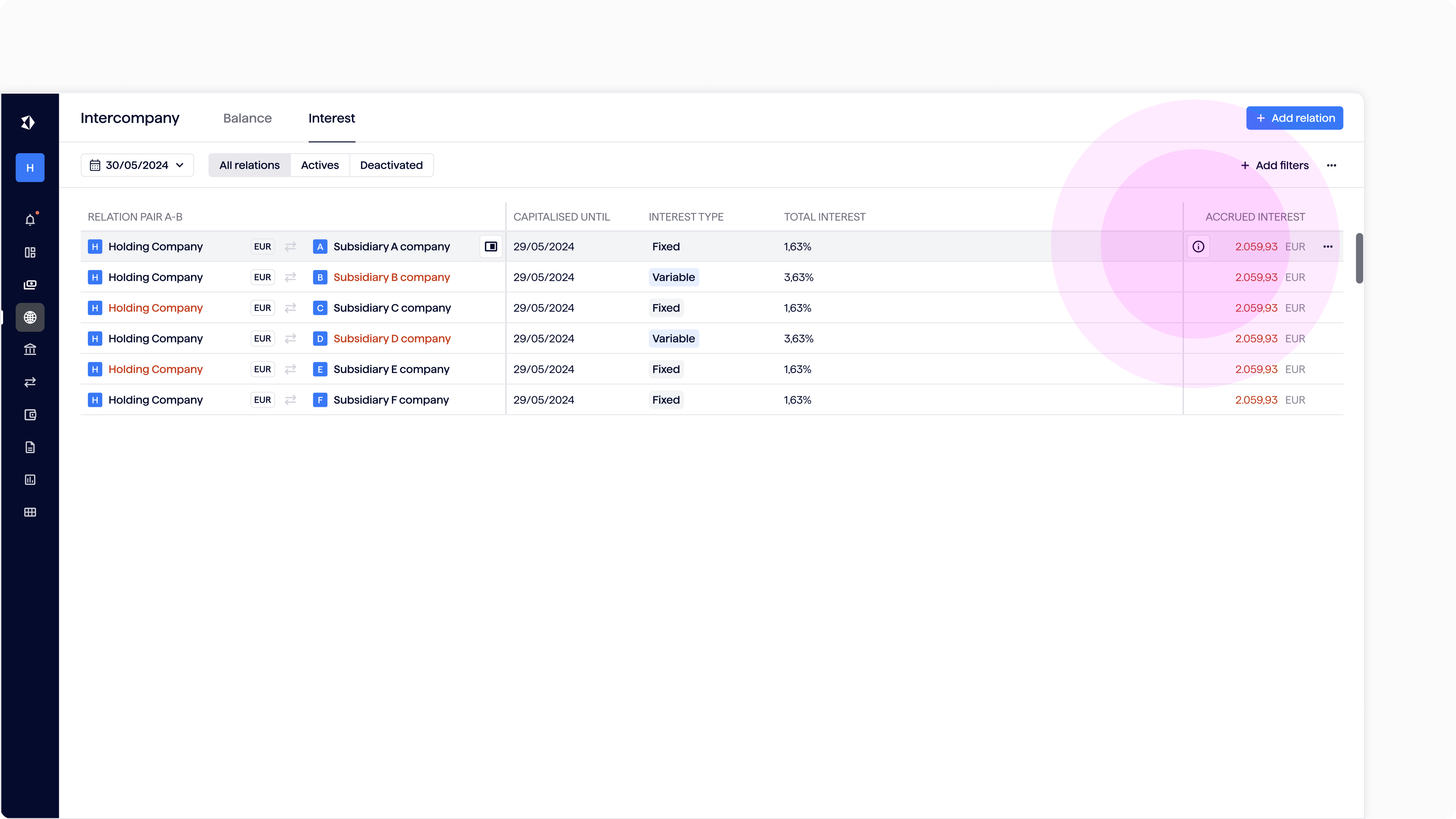Click 1,63% in Subsidiary E row
Image resolution: width=1456 pixels, height=819 pixels.
[x=797, y=369]
